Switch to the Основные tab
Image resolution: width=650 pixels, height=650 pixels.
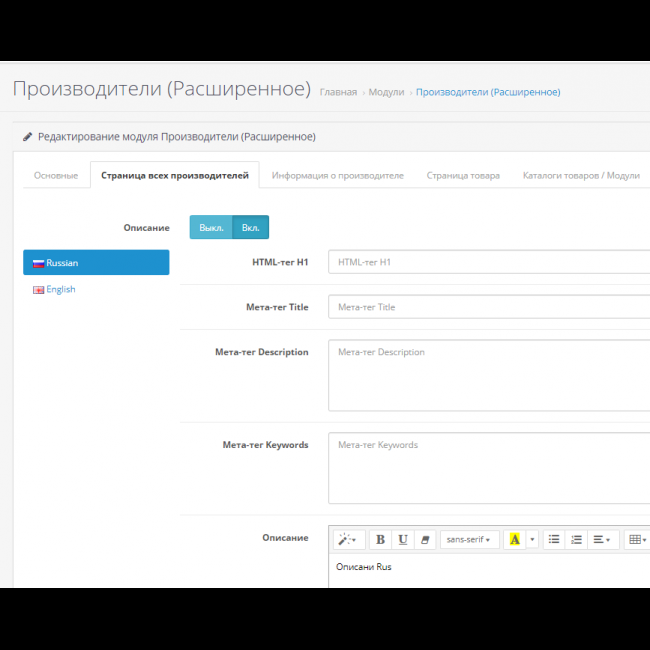(x=56, y=175)
